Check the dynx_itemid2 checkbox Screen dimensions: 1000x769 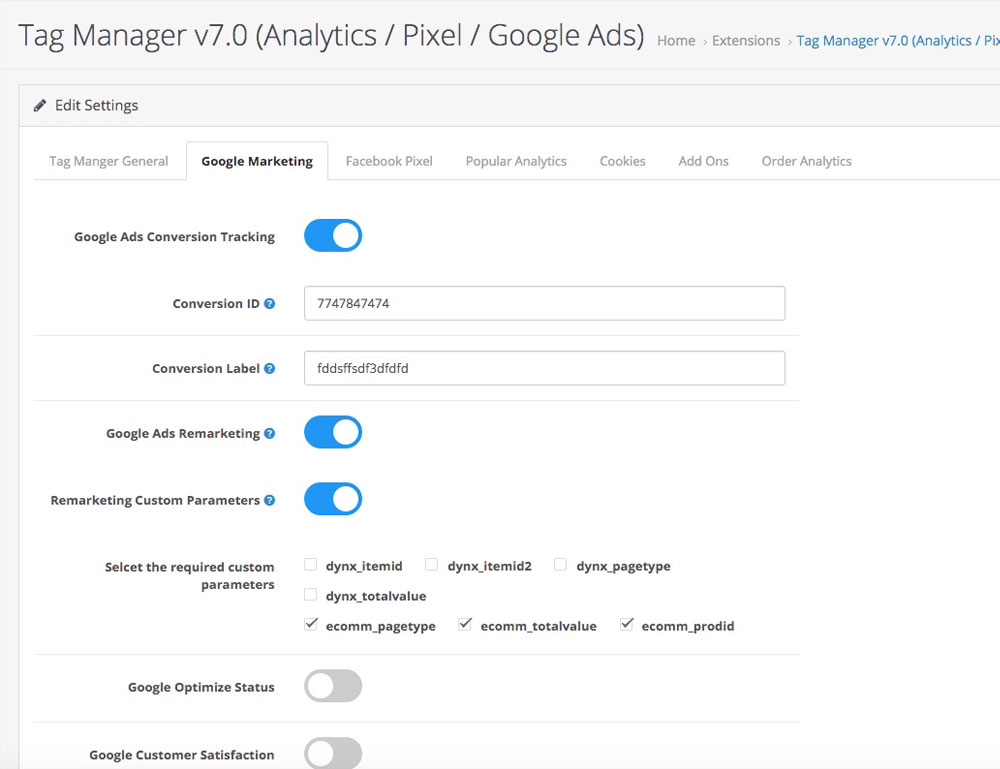432,564
